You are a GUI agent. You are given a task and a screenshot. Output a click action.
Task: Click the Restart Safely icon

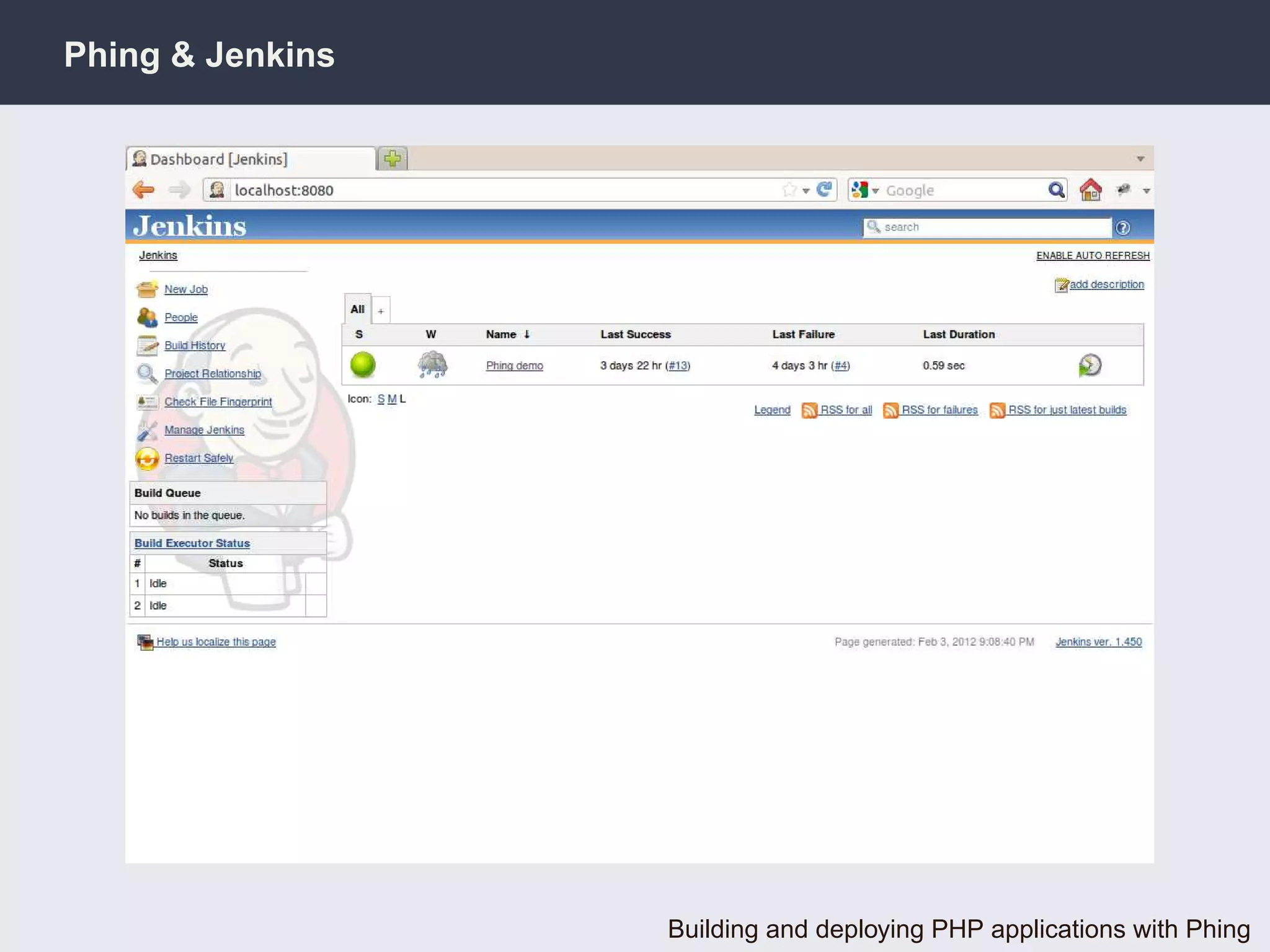pyautogui.click(x=147, y=459)
